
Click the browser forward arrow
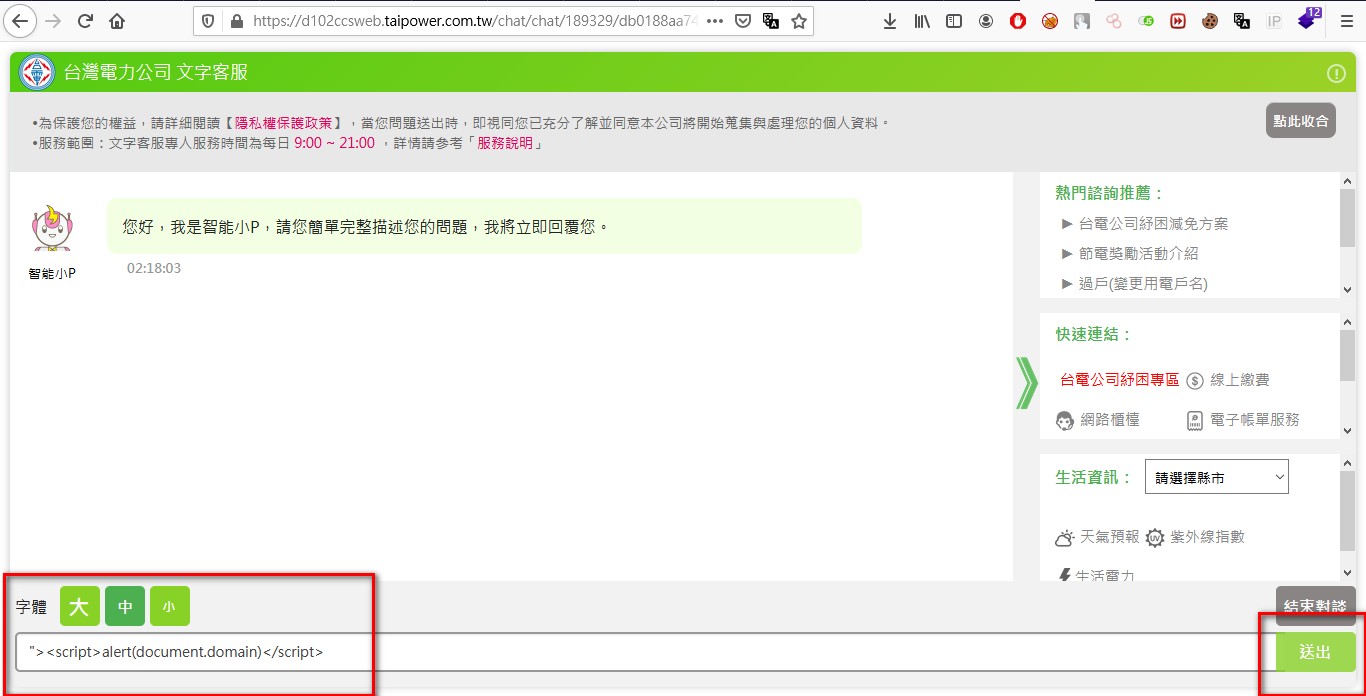[x=54, y=21]
